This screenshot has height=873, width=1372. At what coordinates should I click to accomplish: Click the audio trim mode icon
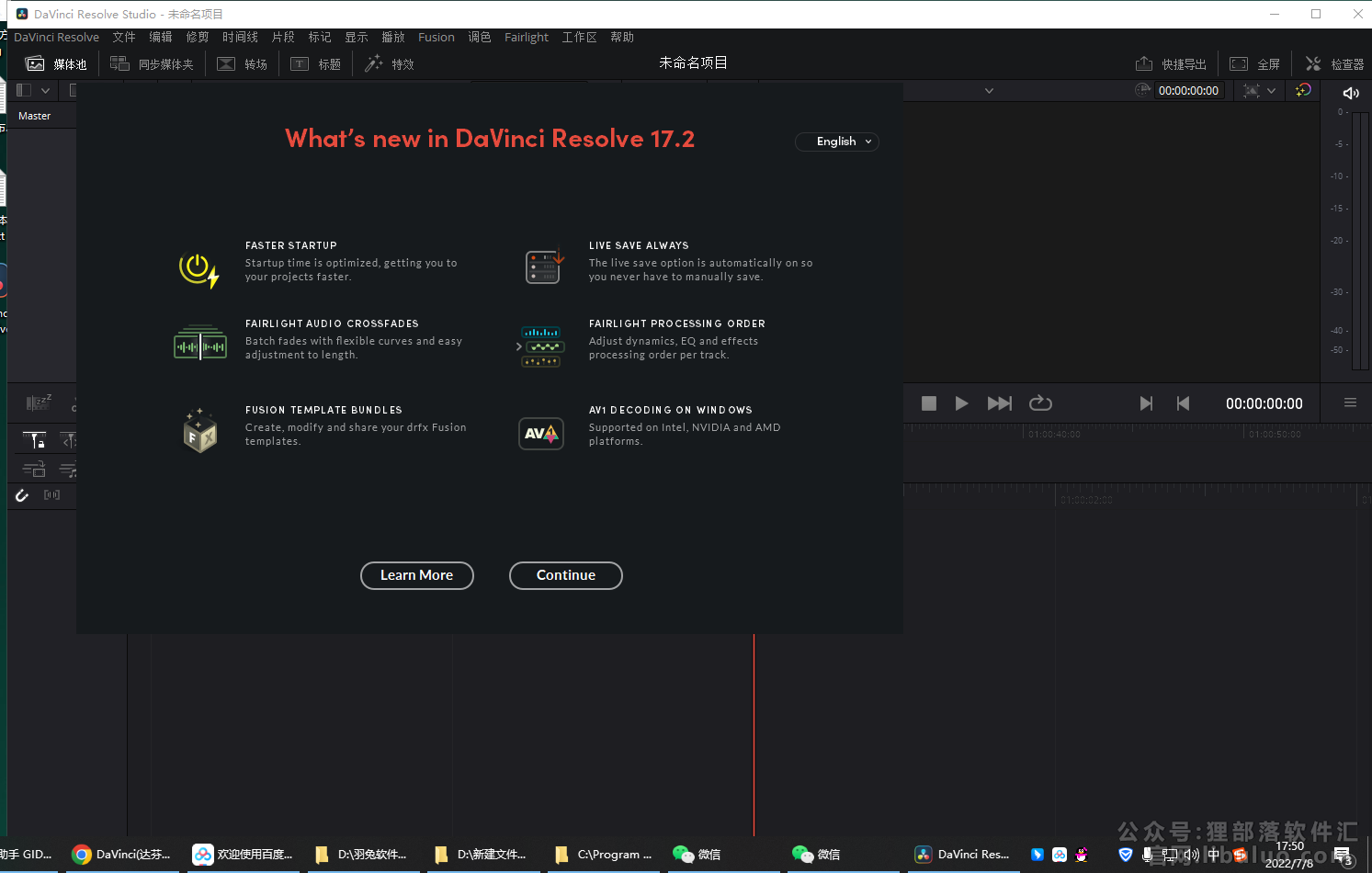click(x=51, y=495)
